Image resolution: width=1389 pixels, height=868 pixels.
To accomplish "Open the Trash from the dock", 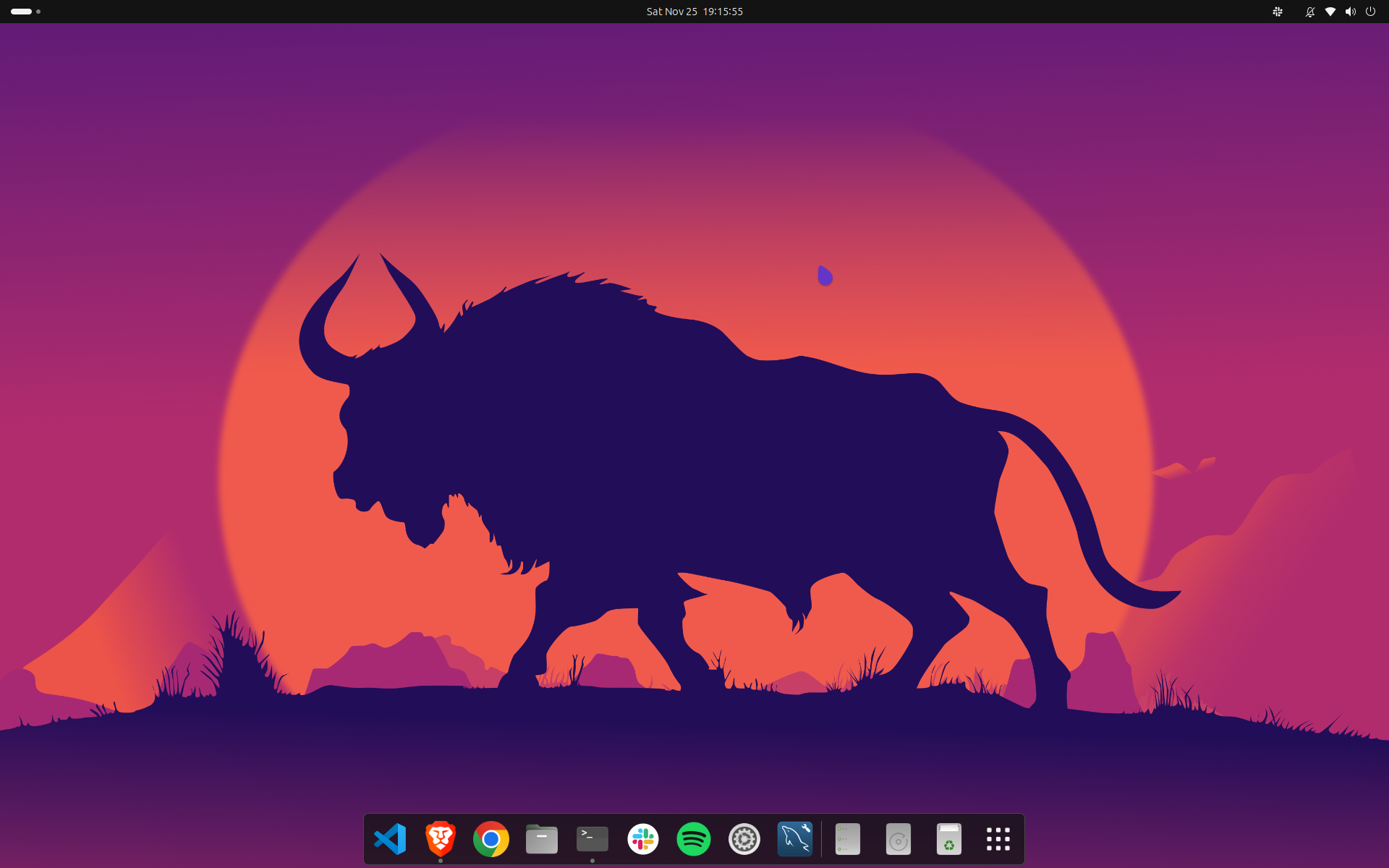I will (x=950, y=839).
